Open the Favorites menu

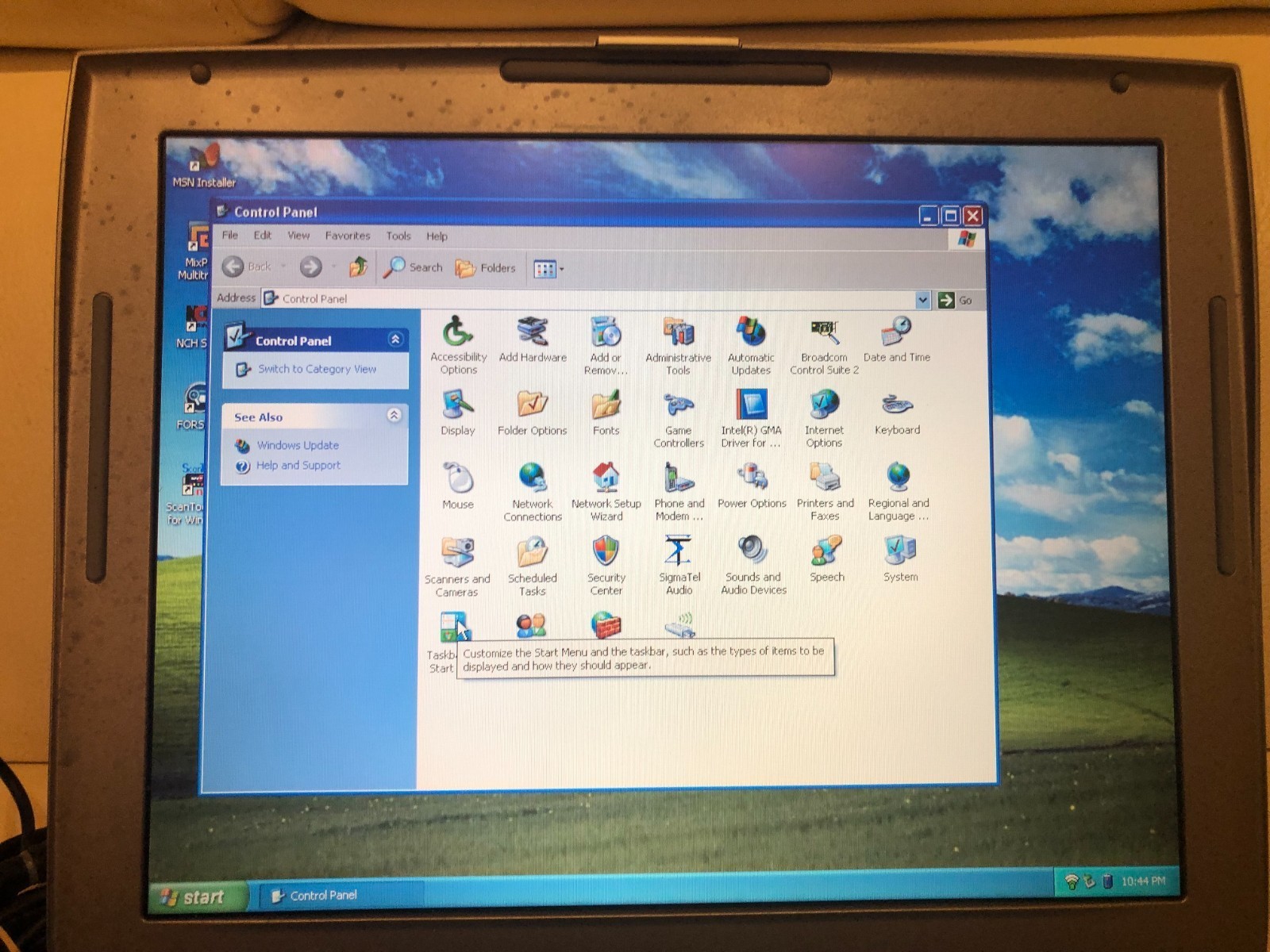click(x=348, y=236)
